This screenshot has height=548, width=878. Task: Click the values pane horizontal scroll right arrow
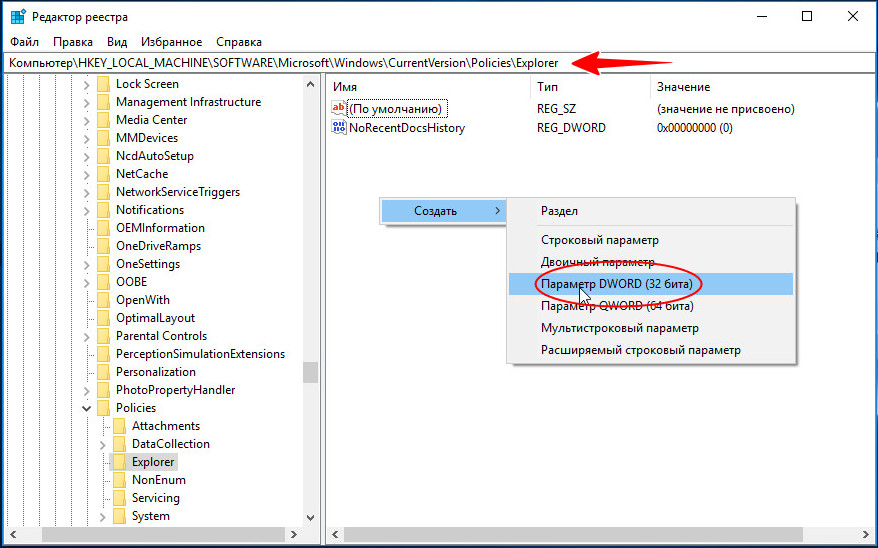click(x=866, y=535)
